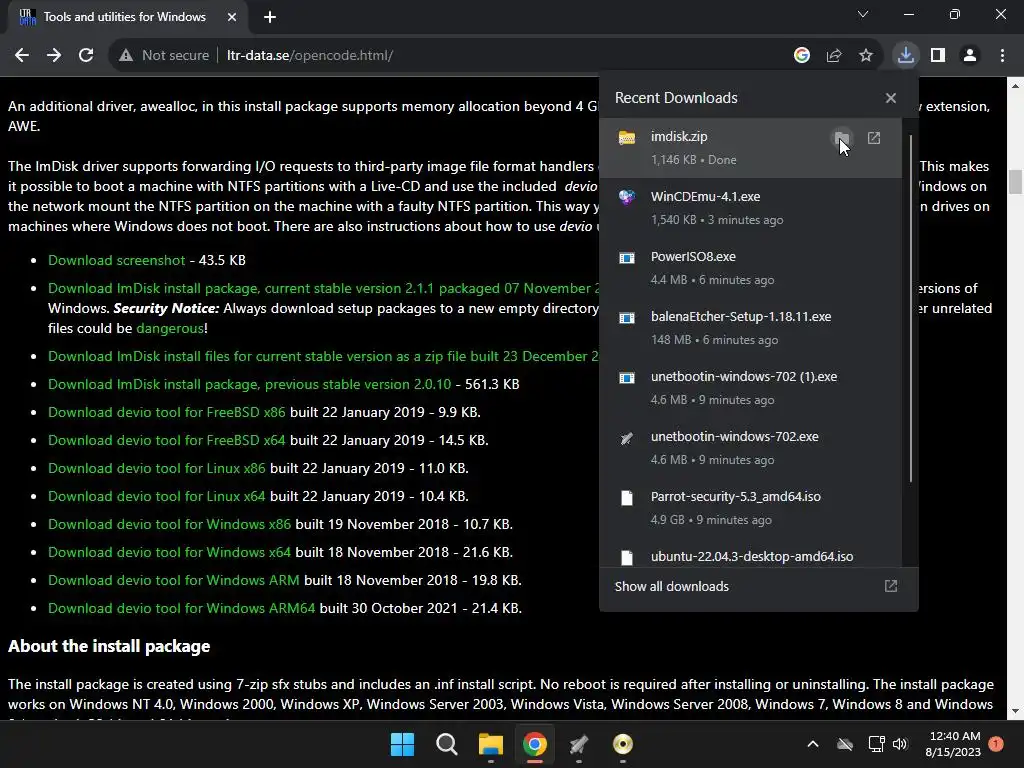This screenshot has height=768, width=1024.
Task: Open imdisk.zip with the open icon
Action: 874,138
